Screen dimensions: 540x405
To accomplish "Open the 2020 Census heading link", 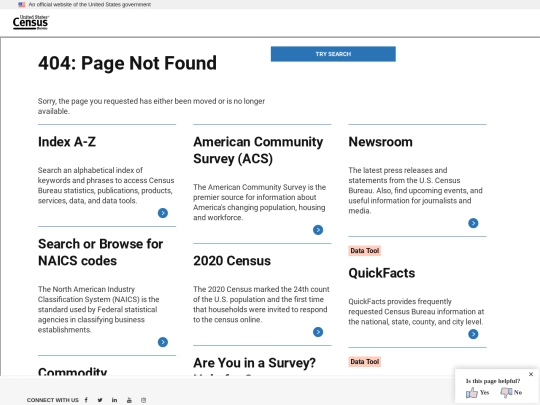I will click(232, 261).
